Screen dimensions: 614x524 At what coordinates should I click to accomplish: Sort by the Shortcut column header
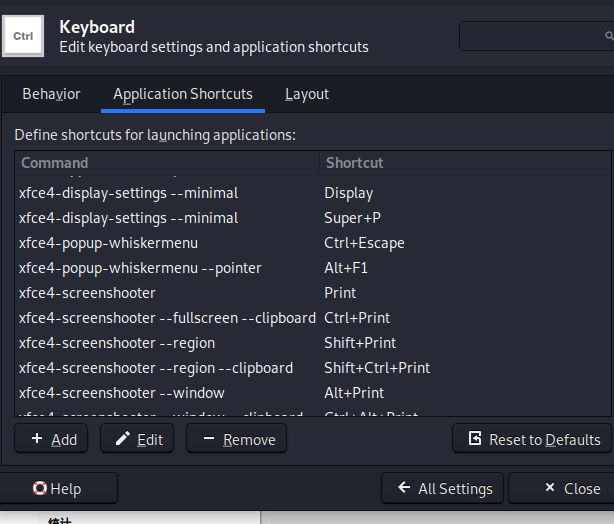pos(464,163)
